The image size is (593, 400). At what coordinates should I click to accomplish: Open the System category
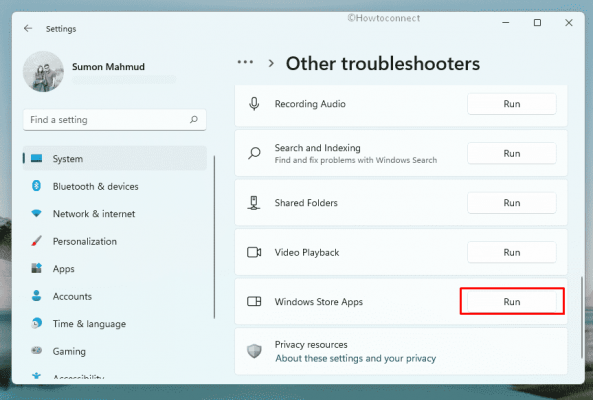(x=115, y=158)
